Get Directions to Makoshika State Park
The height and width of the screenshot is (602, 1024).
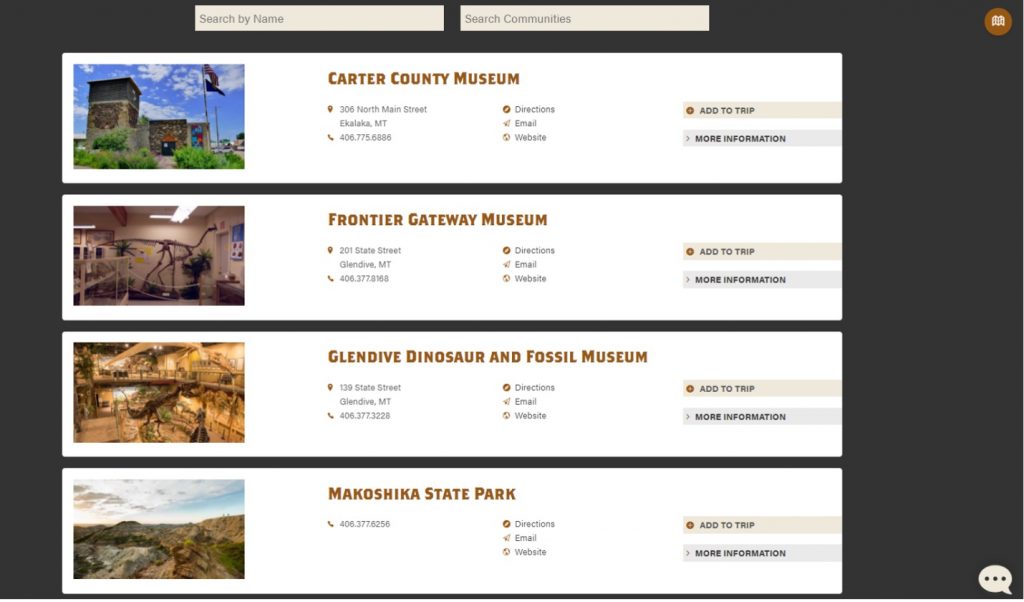point(534,524)
